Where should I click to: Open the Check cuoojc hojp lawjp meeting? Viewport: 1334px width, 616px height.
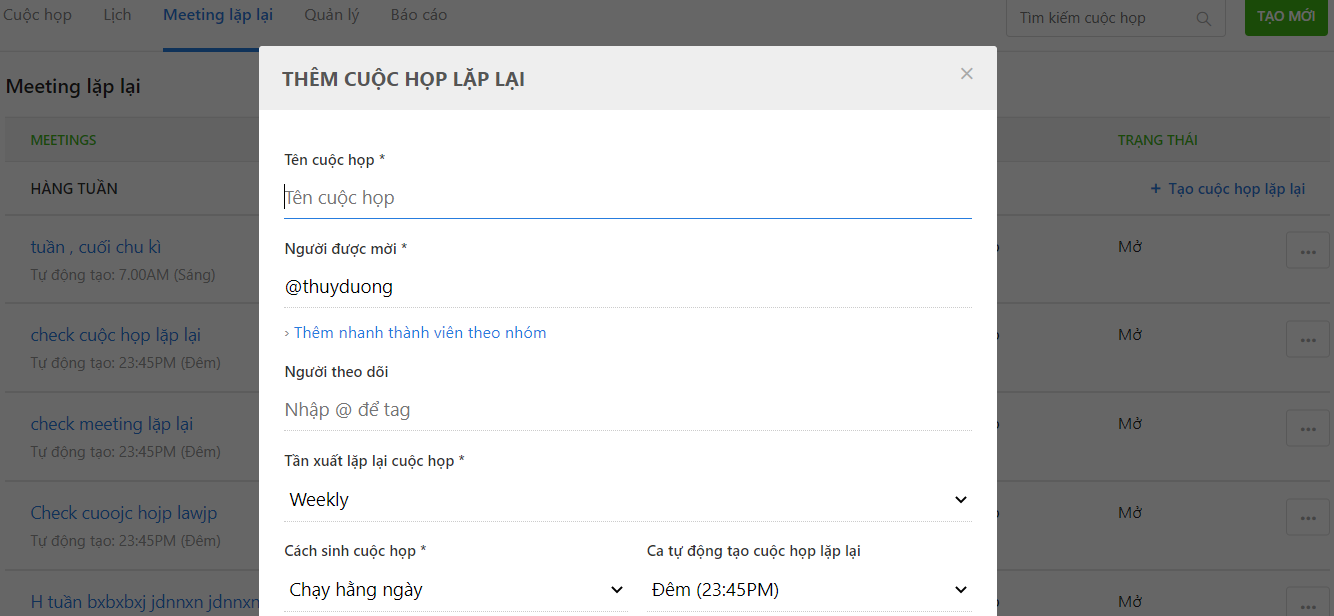point(124,513)
